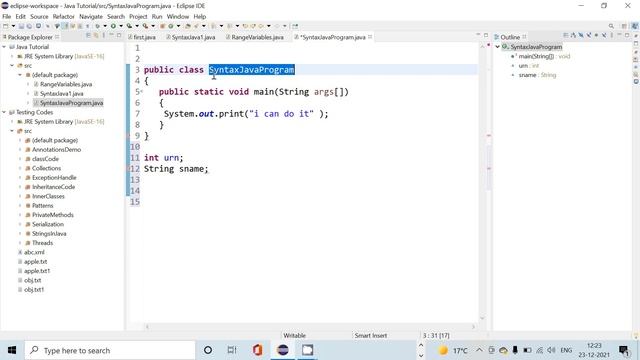Open Windows Task View

coord(232,350)
